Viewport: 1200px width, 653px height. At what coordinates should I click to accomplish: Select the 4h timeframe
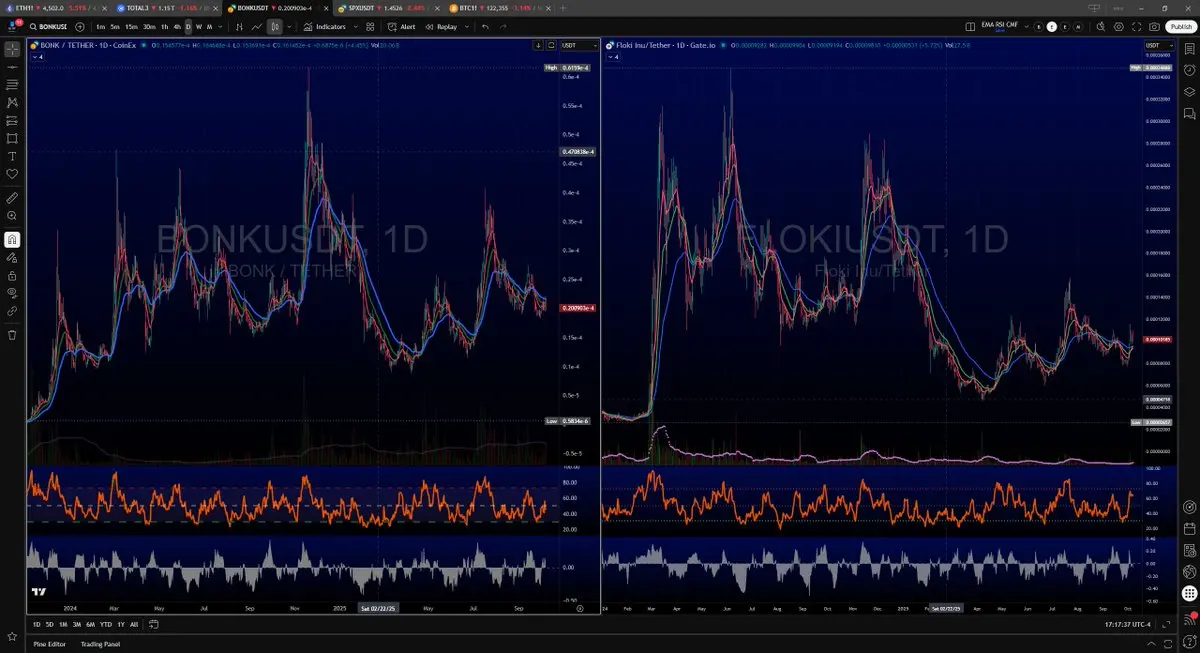[177, 26]
